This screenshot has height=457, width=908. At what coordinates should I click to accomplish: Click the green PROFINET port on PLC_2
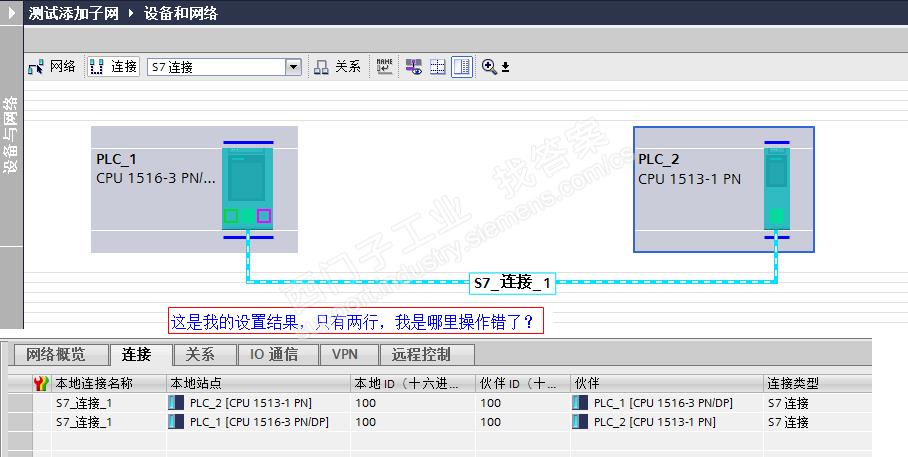(x=777, y=217)
